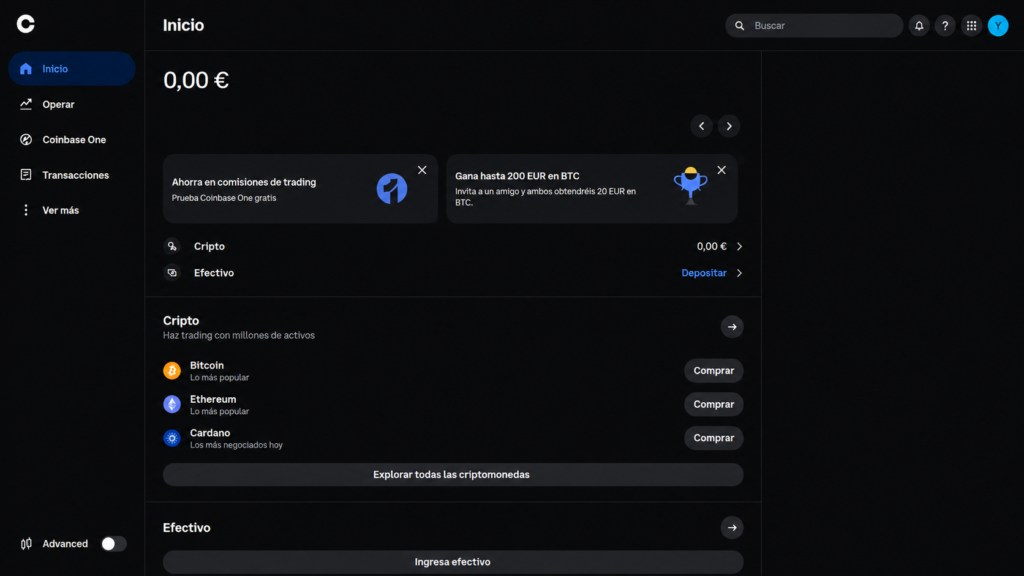Screen dimensions: 1024x576
Task: Click the 0,00 € total balance
Action: pos(196,80)
